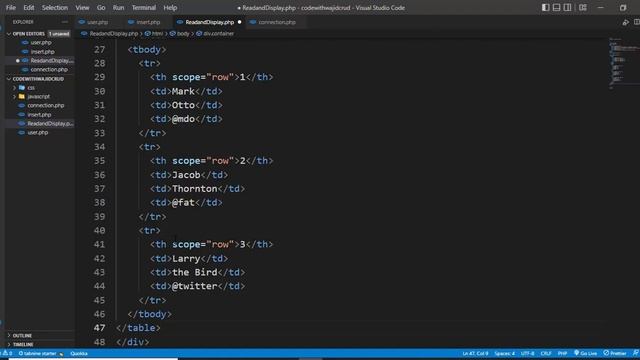The image size is (640, 360).
Task: Click 'Mark' text on line 30
Action: click(183, 91)
